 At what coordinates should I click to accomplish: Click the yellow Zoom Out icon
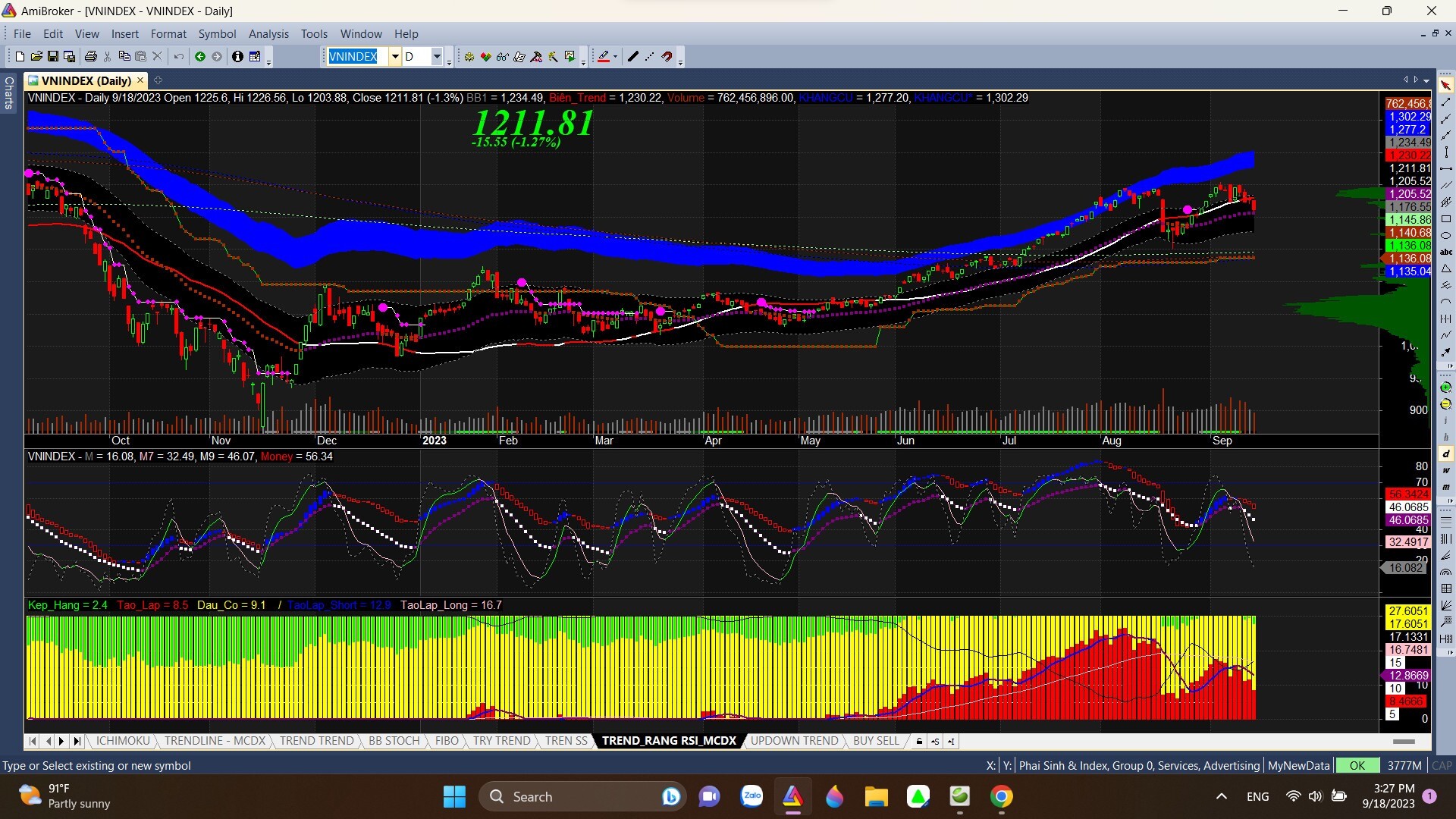point(1446,404)
